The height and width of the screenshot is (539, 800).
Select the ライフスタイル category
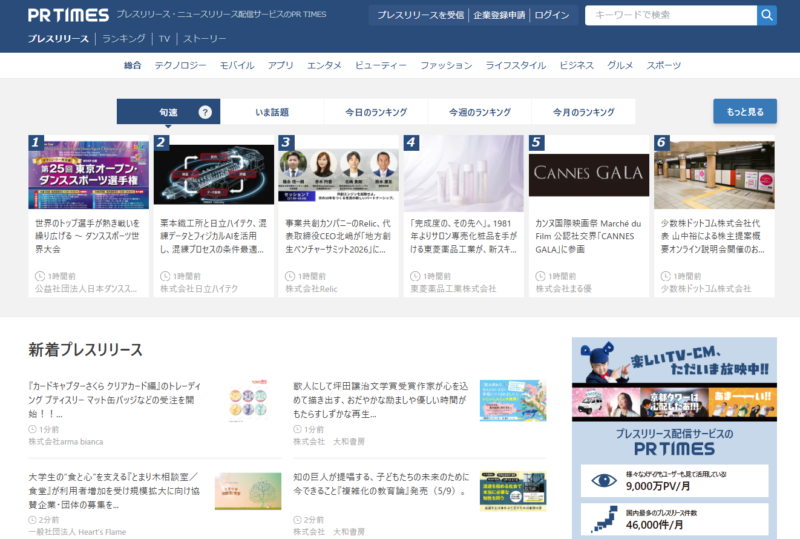pos(515,65)
